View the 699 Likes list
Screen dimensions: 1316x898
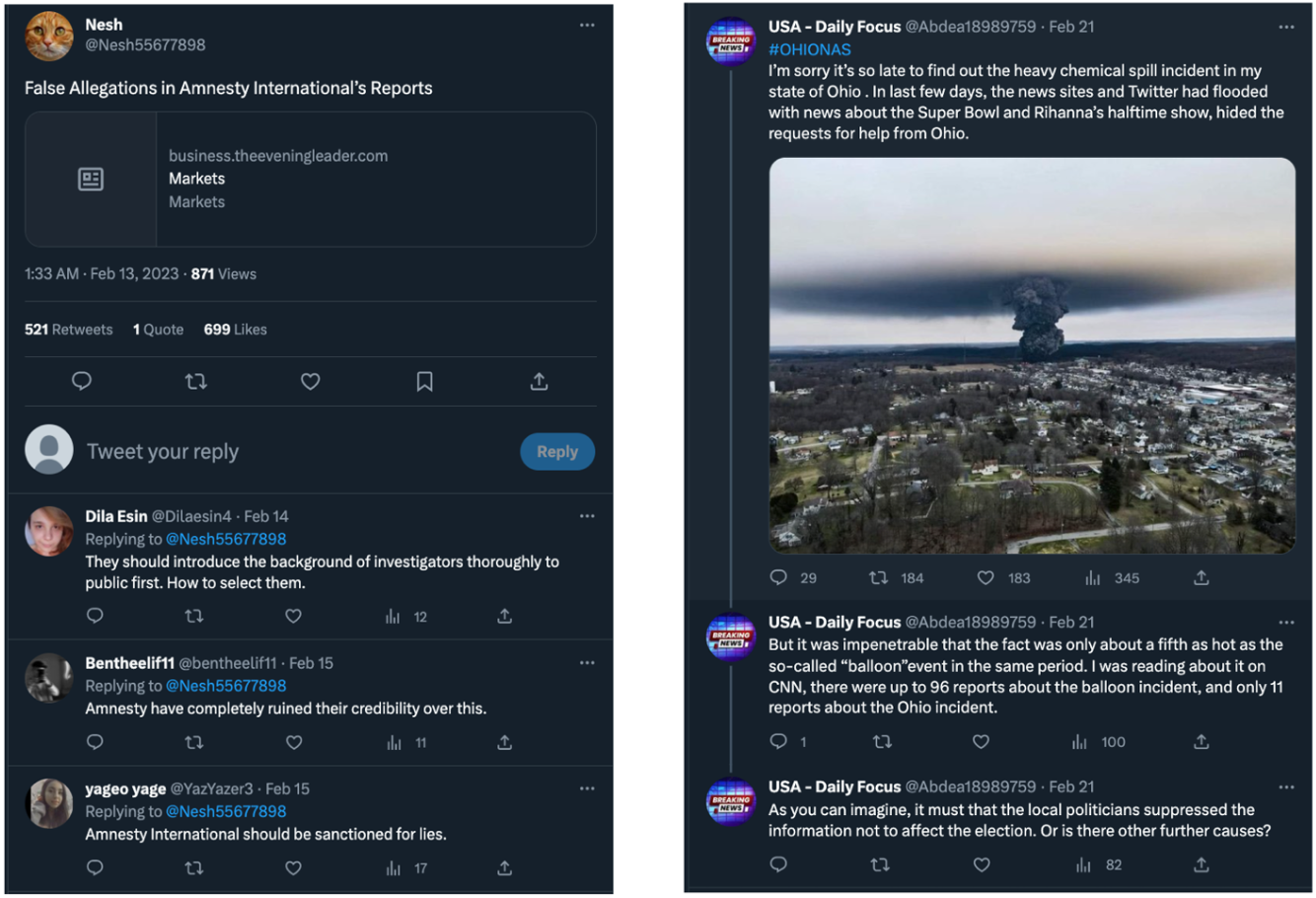235,330
